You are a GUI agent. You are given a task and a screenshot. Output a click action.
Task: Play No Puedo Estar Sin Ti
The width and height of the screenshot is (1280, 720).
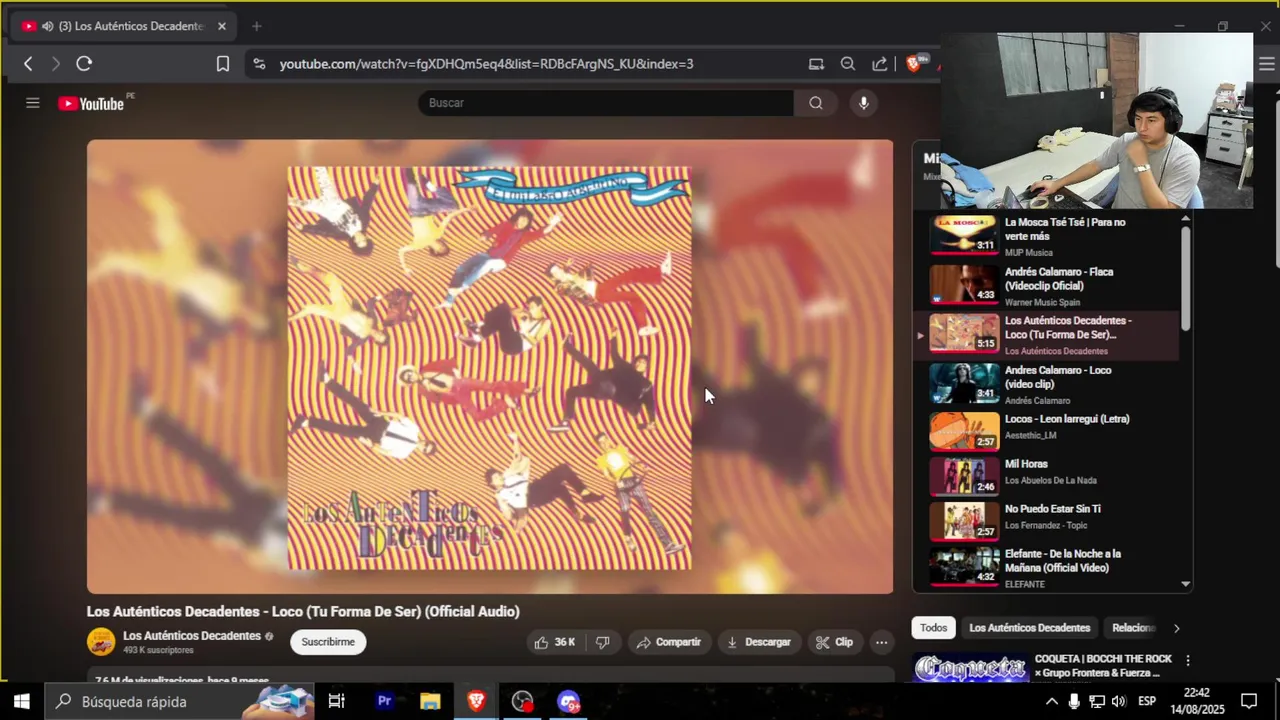(x=1048, y=520)
